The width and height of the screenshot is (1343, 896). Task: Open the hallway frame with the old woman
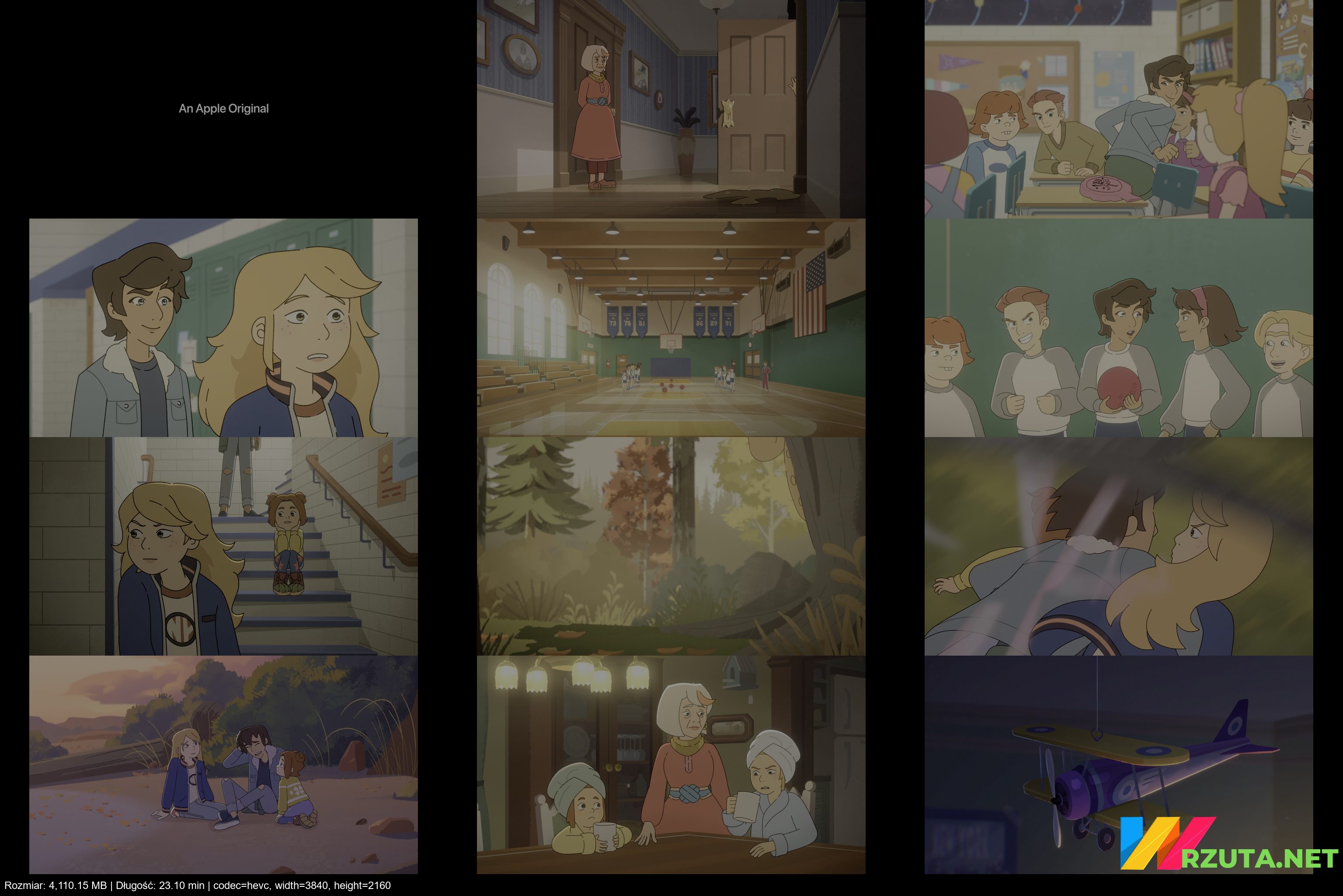[671, 109]
